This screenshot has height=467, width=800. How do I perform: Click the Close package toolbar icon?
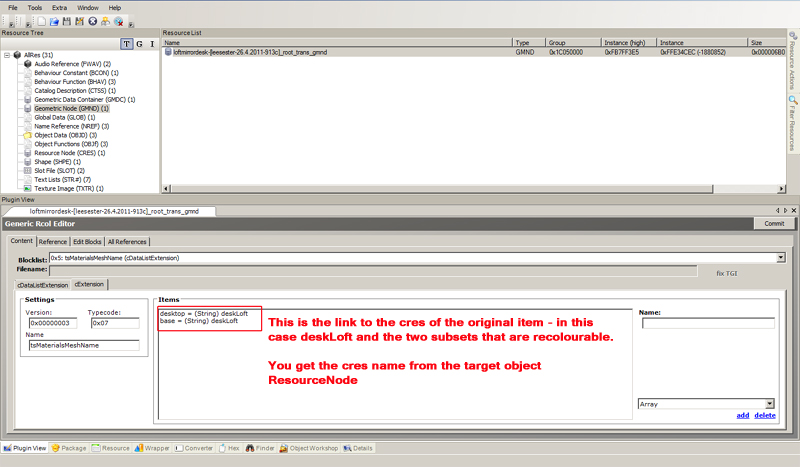[93, 21]
